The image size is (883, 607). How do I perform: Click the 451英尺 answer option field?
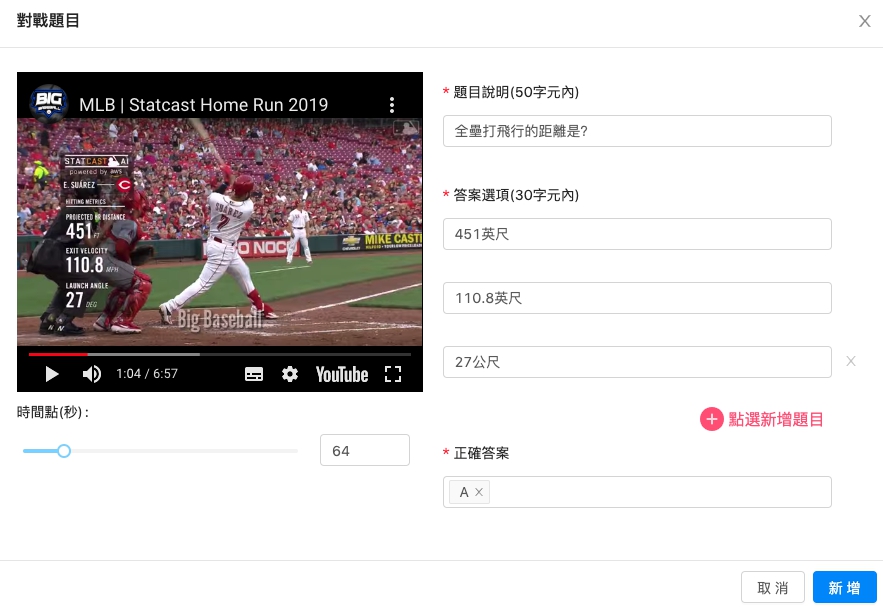click(x=637, y=234)
